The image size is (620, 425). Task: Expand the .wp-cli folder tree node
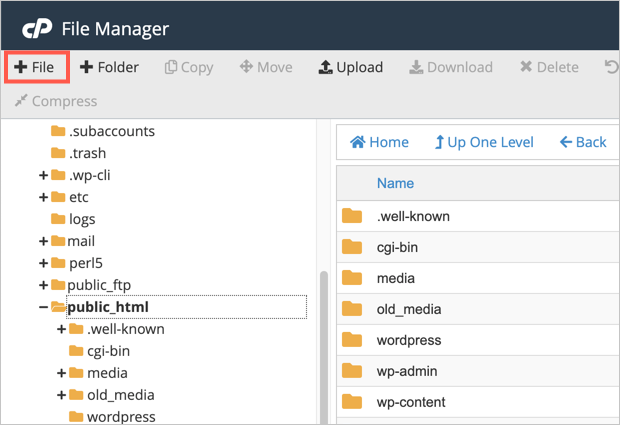point(43,175)
